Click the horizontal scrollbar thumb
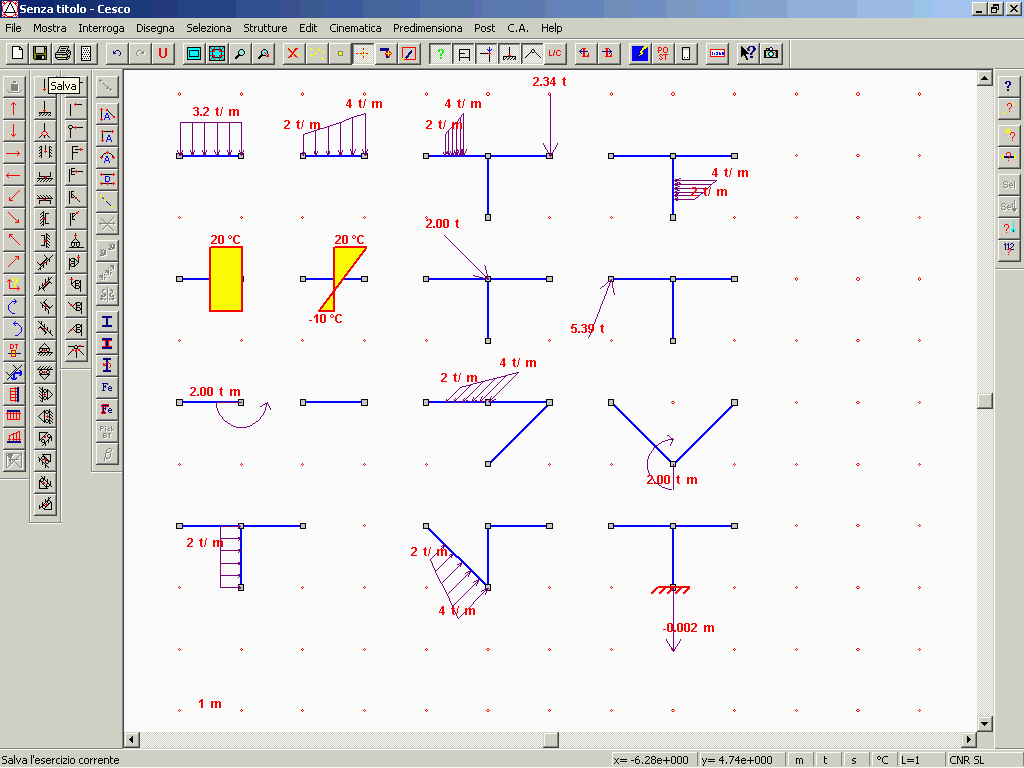The image size is (1024, 768). pos(550,739)
